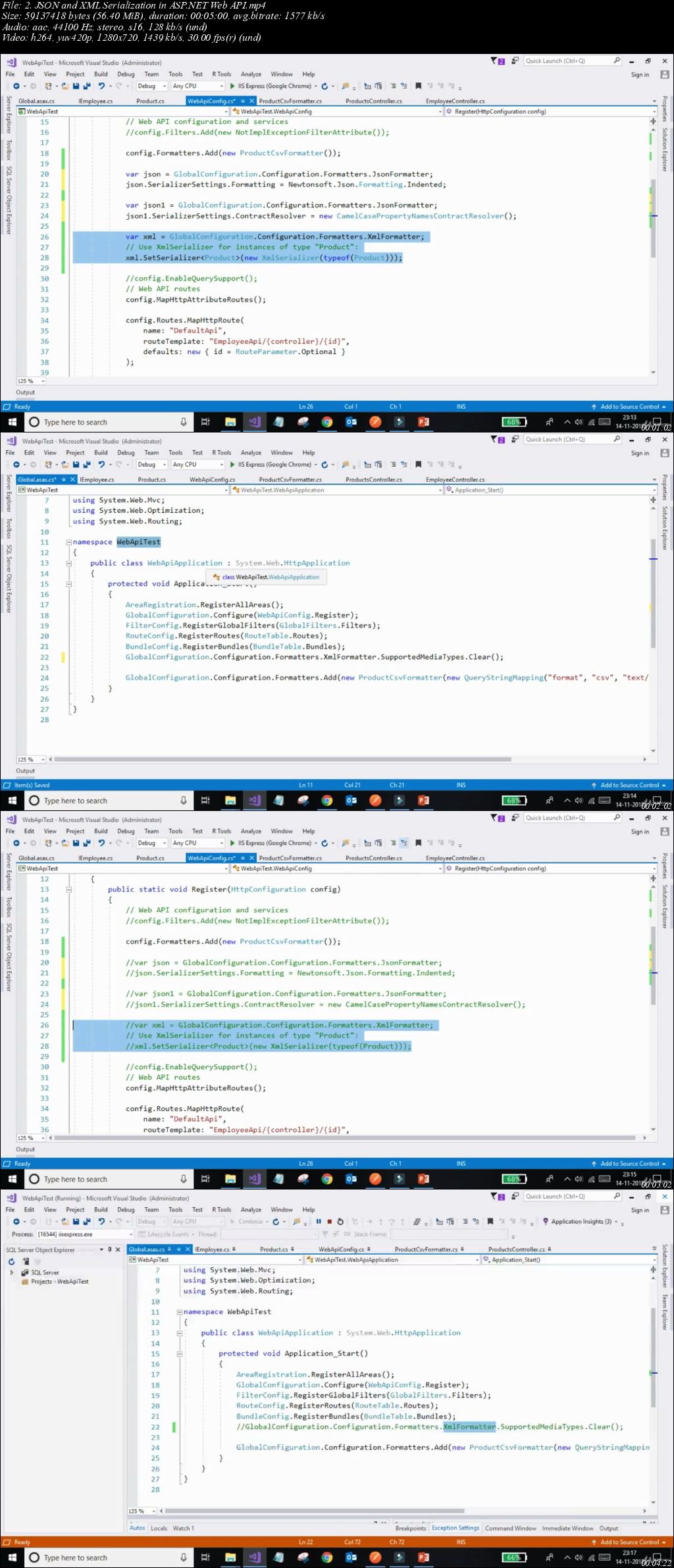
Task: Click highlighted comment-selection icon in 00:03:02 frame toolbar
Action: pyautogui.click(x=403, y=843)
